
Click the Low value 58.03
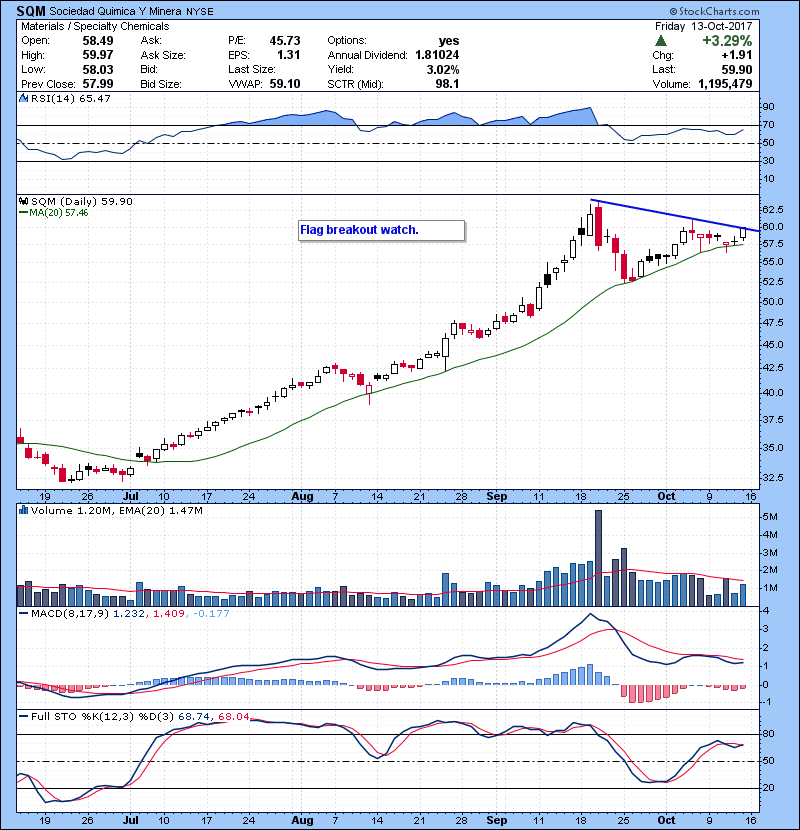tap(97, 69)
